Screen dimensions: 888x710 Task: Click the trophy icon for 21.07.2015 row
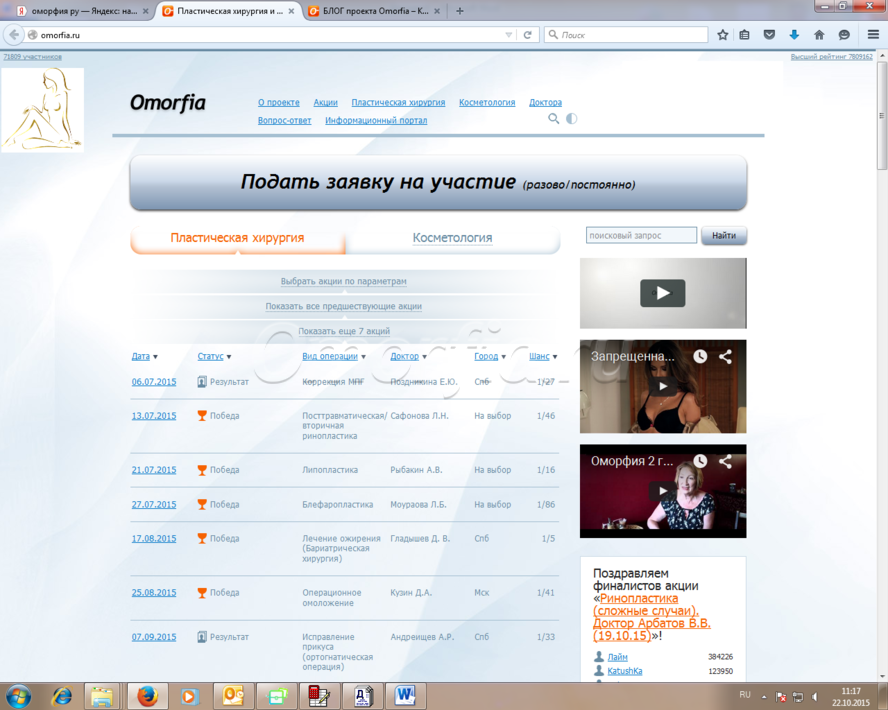[x=202, y=470]
